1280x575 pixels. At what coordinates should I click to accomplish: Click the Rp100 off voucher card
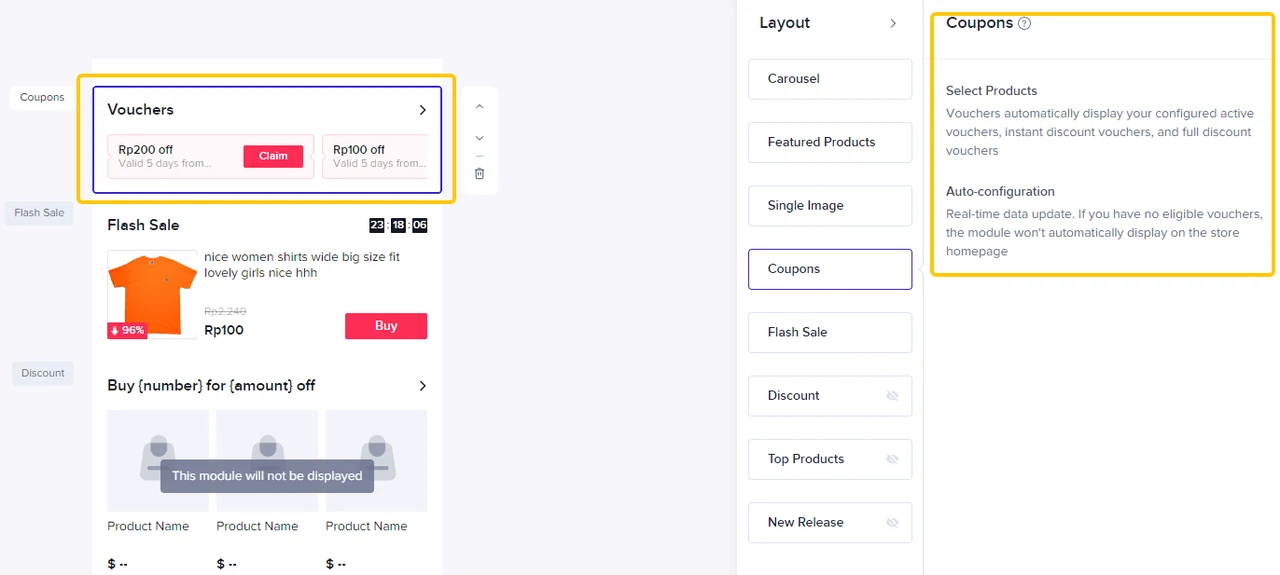click(x=375, y=157)
